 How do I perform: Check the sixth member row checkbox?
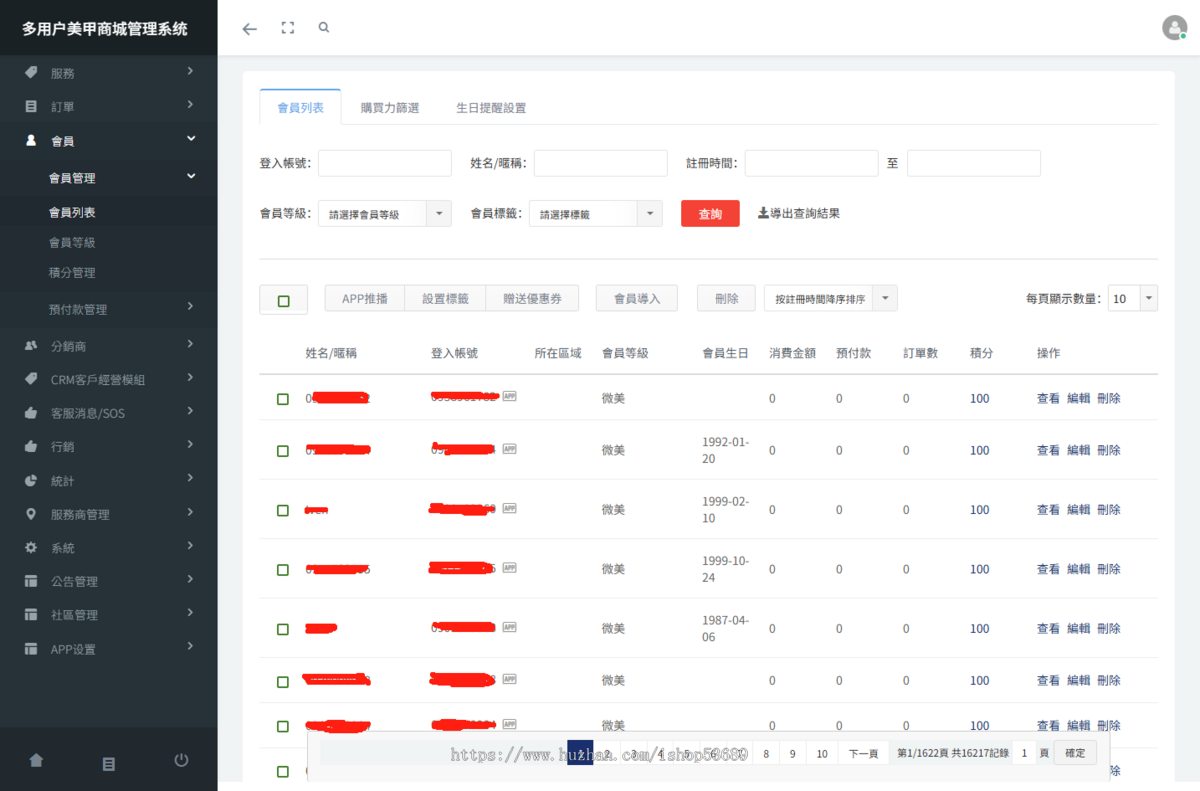[283, 681]
